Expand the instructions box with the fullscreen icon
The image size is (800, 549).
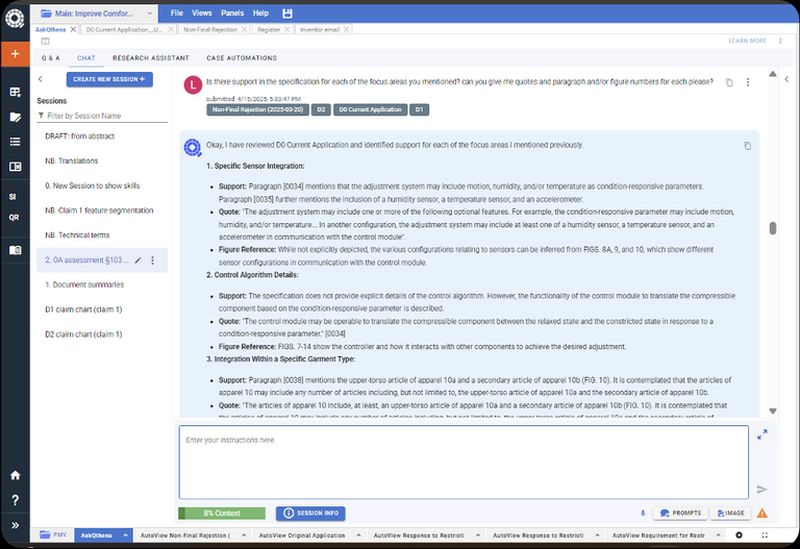tap(762, 435)
